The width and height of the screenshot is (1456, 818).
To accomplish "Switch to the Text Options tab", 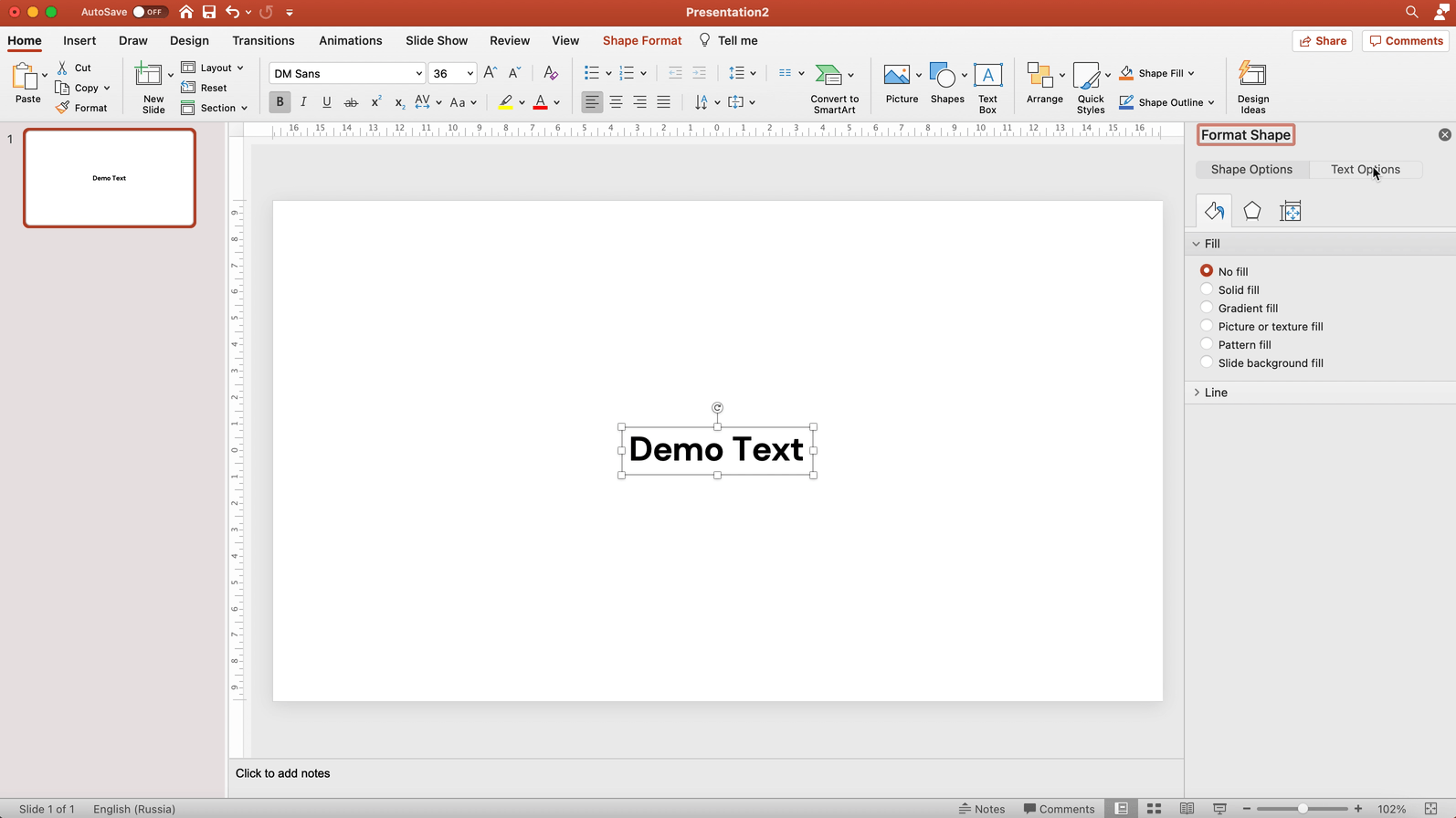I will point(1366,170).
